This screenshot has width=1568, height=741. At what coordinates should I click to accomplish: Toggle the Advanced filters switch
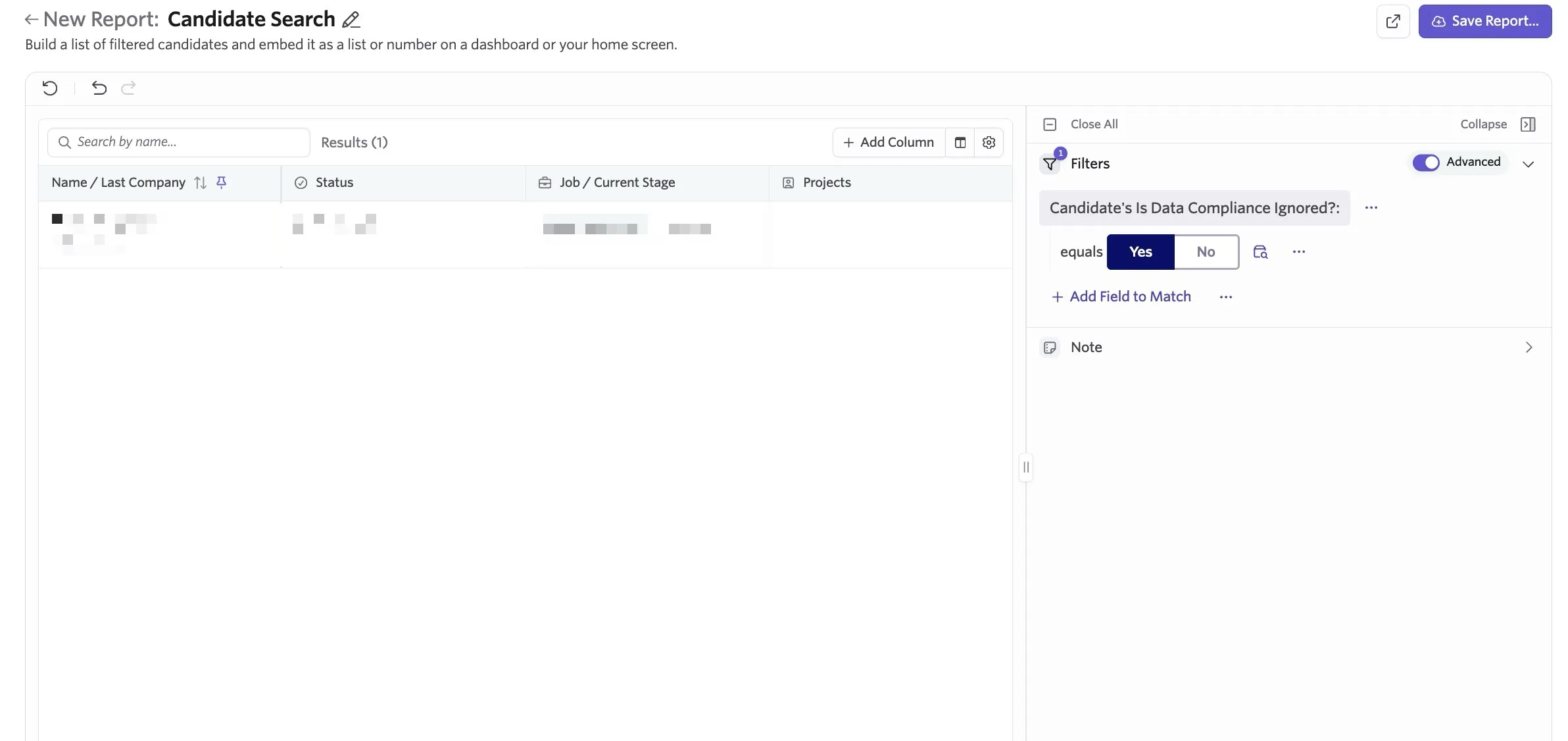1426,163
